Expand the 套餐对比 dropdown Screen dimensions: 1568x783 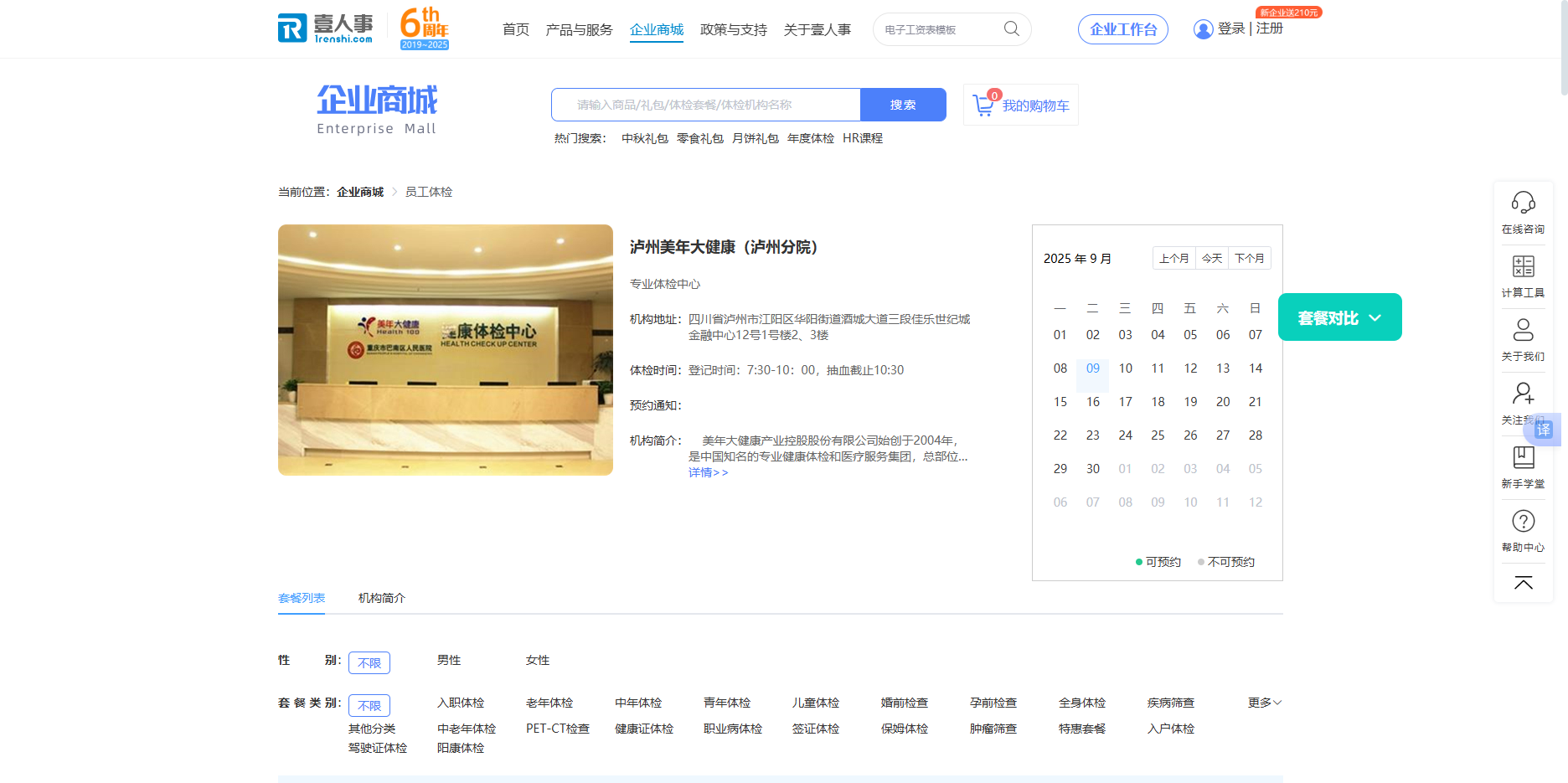click(1339, 317)
